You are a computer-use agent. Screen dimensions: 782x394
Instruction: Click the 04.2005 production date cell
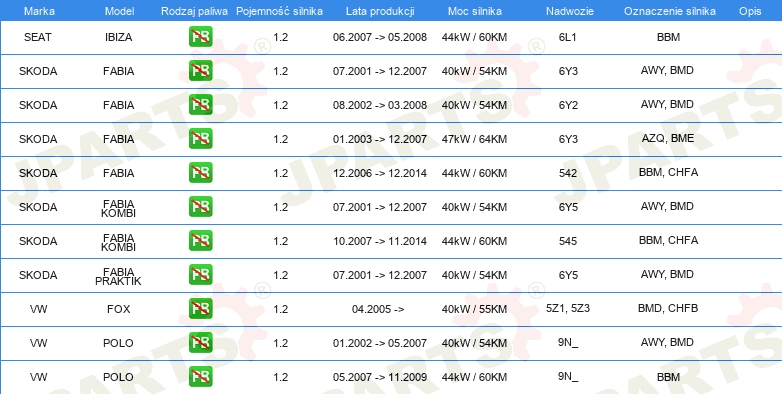coord(378,309)
